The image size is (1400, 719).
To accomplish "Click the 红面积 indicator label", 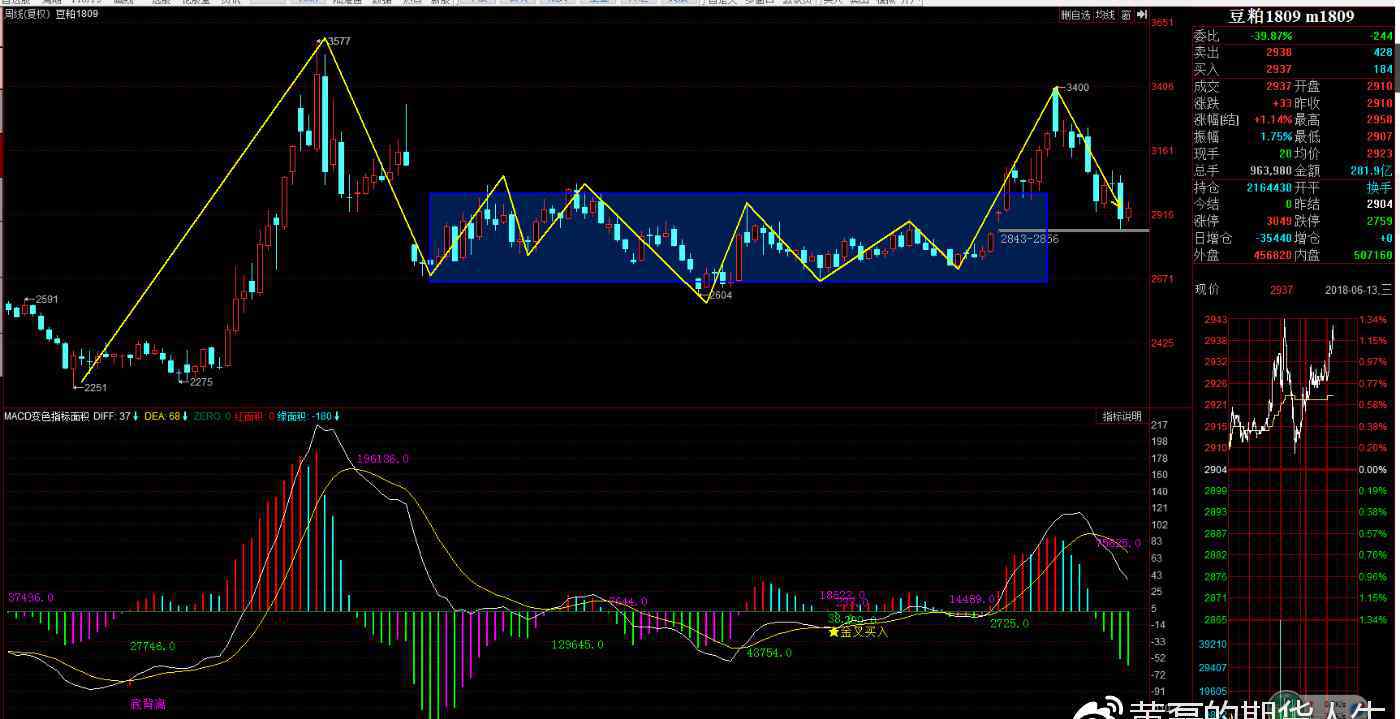I will point(249,416).
